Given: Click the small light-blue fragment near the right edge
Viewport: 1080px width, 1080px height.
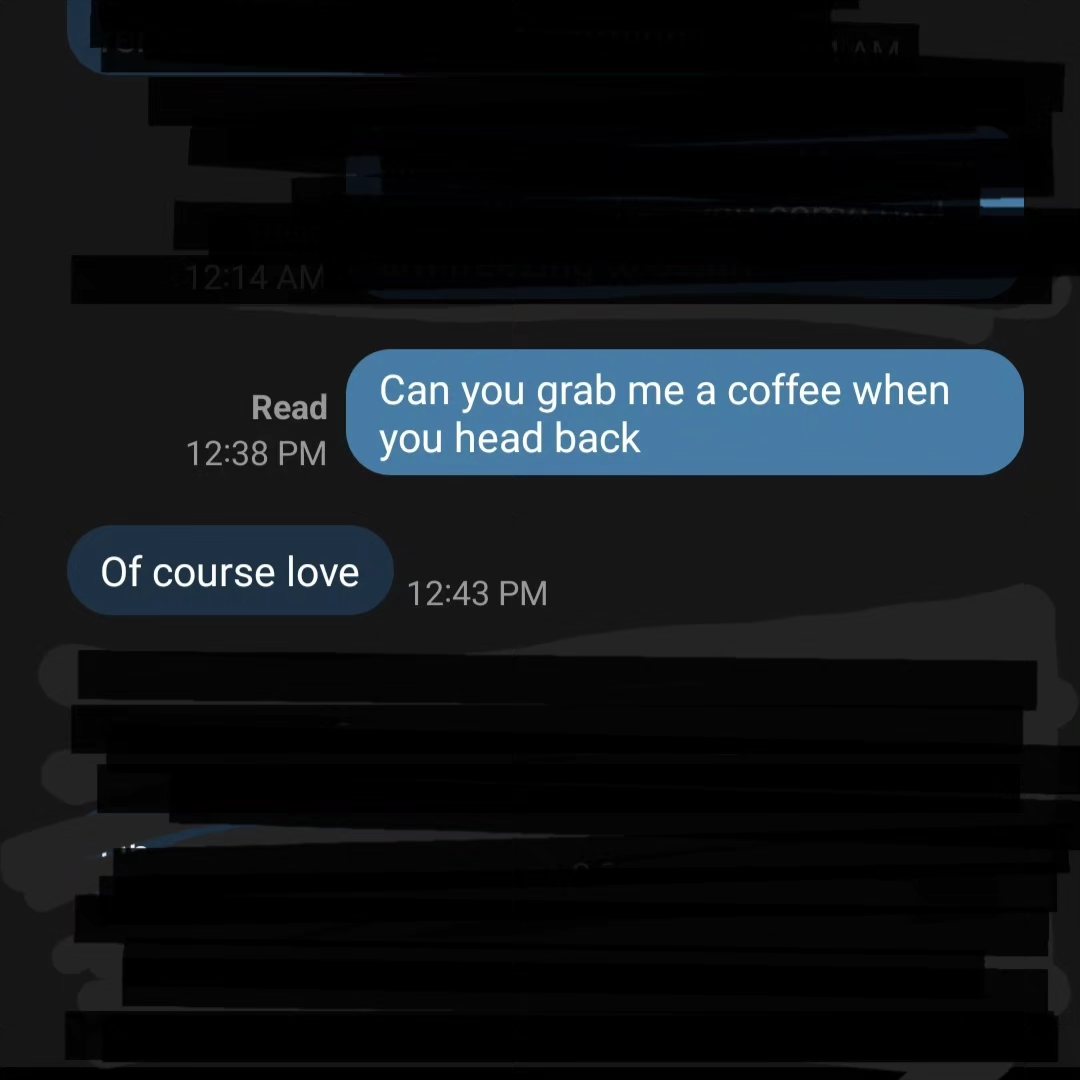Looking at the screenshot, I should (x=1001, y=202).
